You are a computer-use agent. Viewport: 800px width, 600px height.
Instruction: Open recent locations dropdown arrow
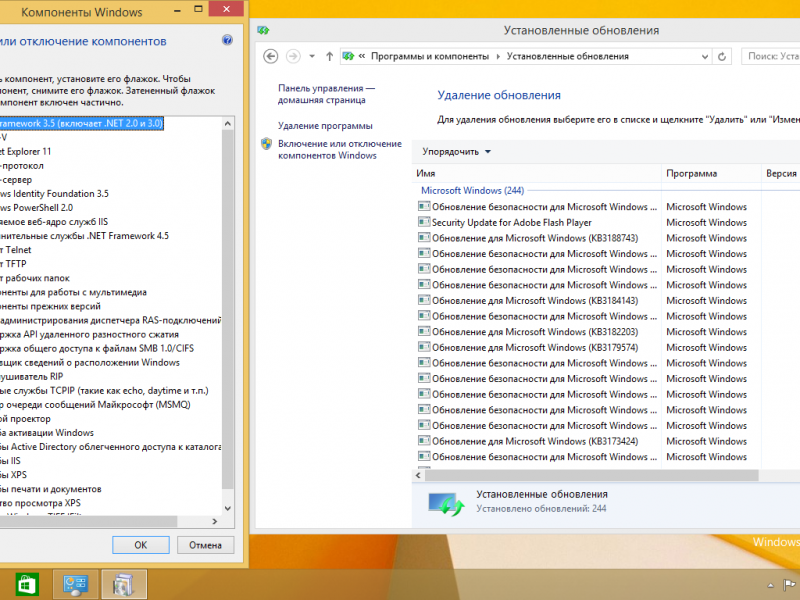tap(312, 56)
